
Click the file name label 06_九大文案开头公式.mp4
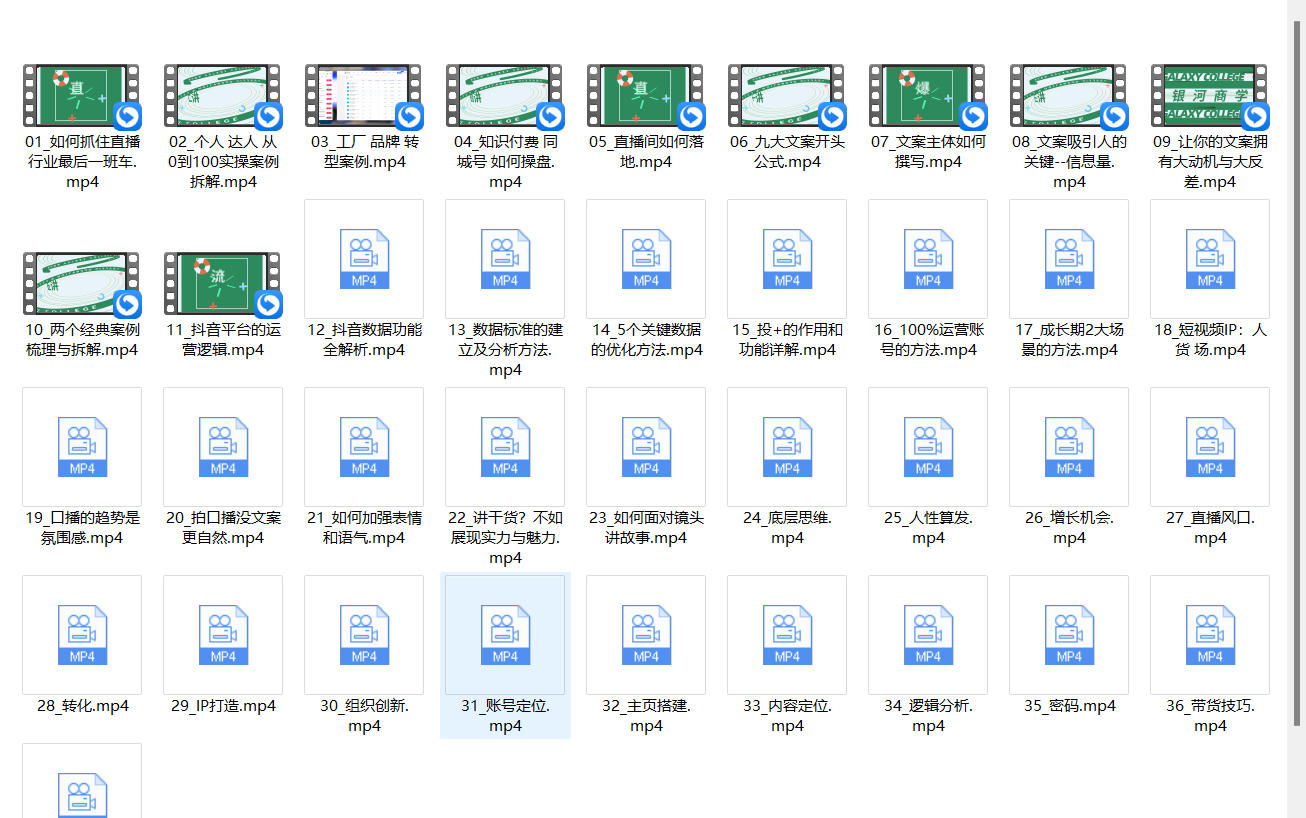click(787, 152)
